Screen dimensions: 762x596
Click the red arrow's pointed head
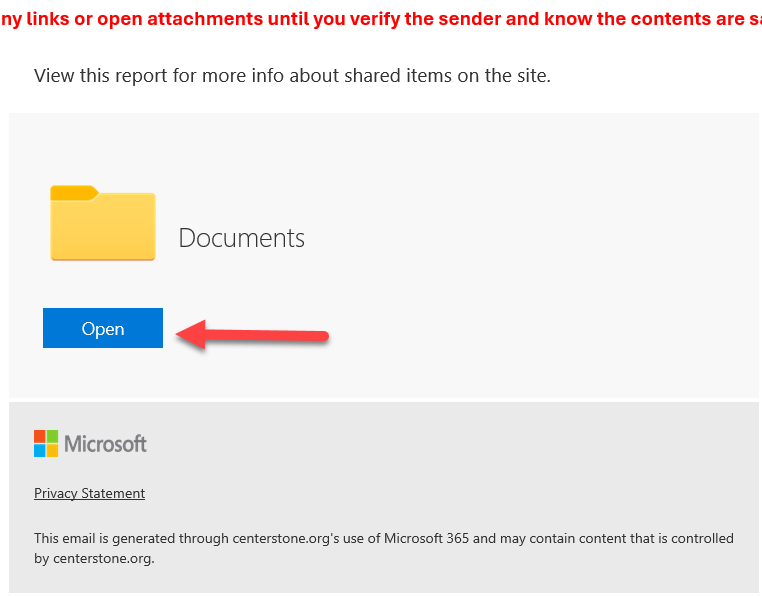tap(190, 334)
